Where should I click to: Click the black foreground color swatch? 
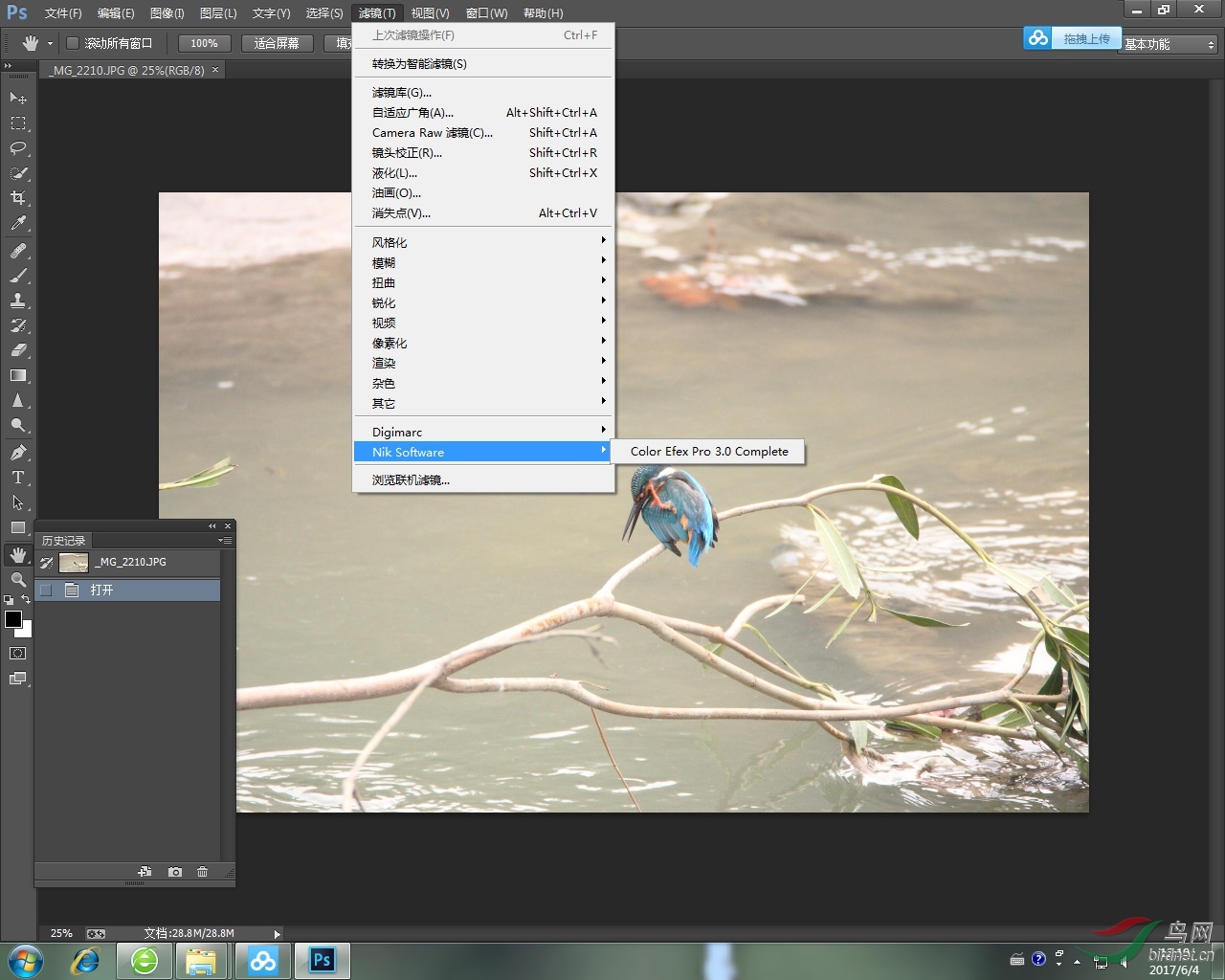[x=12, y=619]
